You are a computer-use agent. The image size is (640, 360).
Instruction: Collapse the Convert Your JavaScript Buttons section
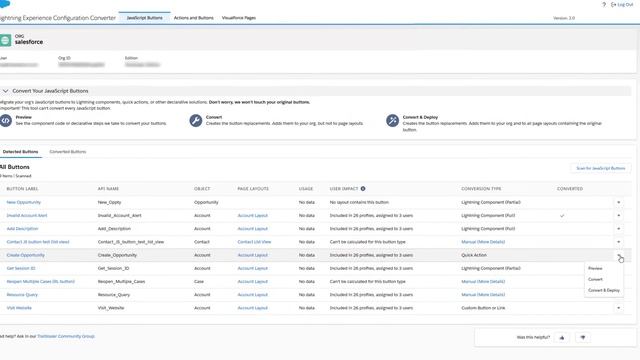[x=6, y=91]
